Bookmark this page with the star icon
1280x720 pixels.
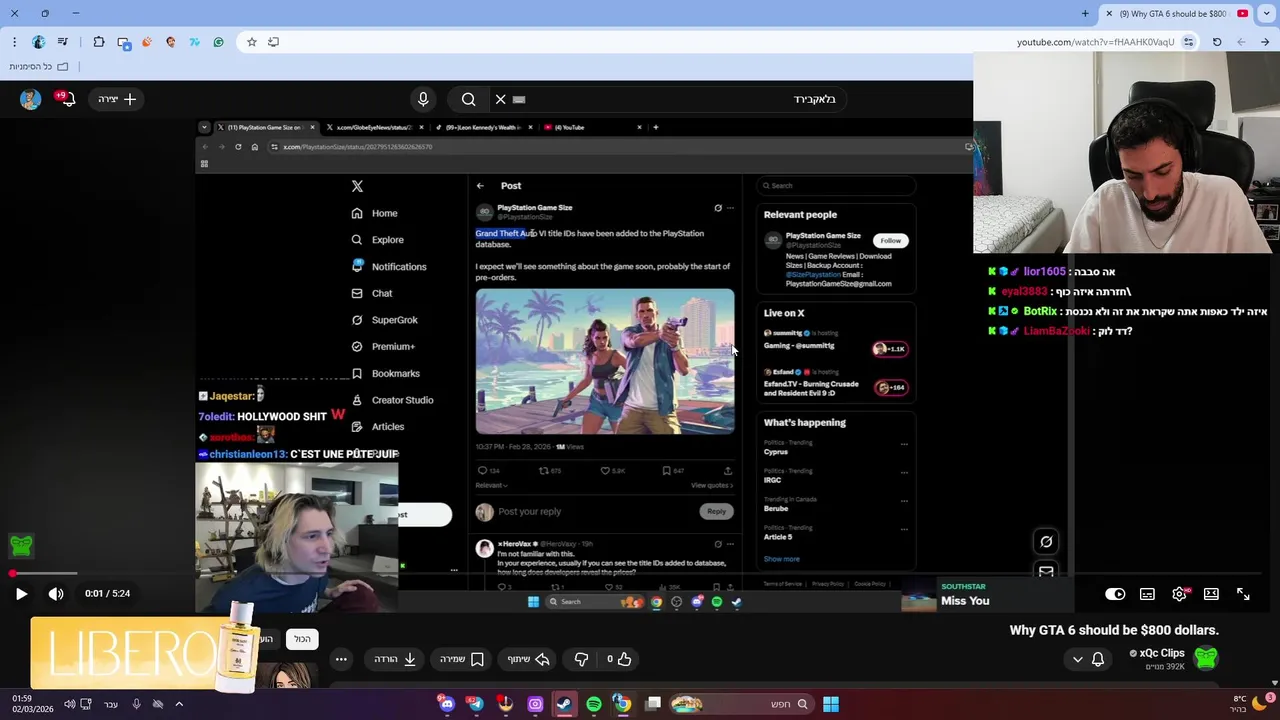(251, 42)
